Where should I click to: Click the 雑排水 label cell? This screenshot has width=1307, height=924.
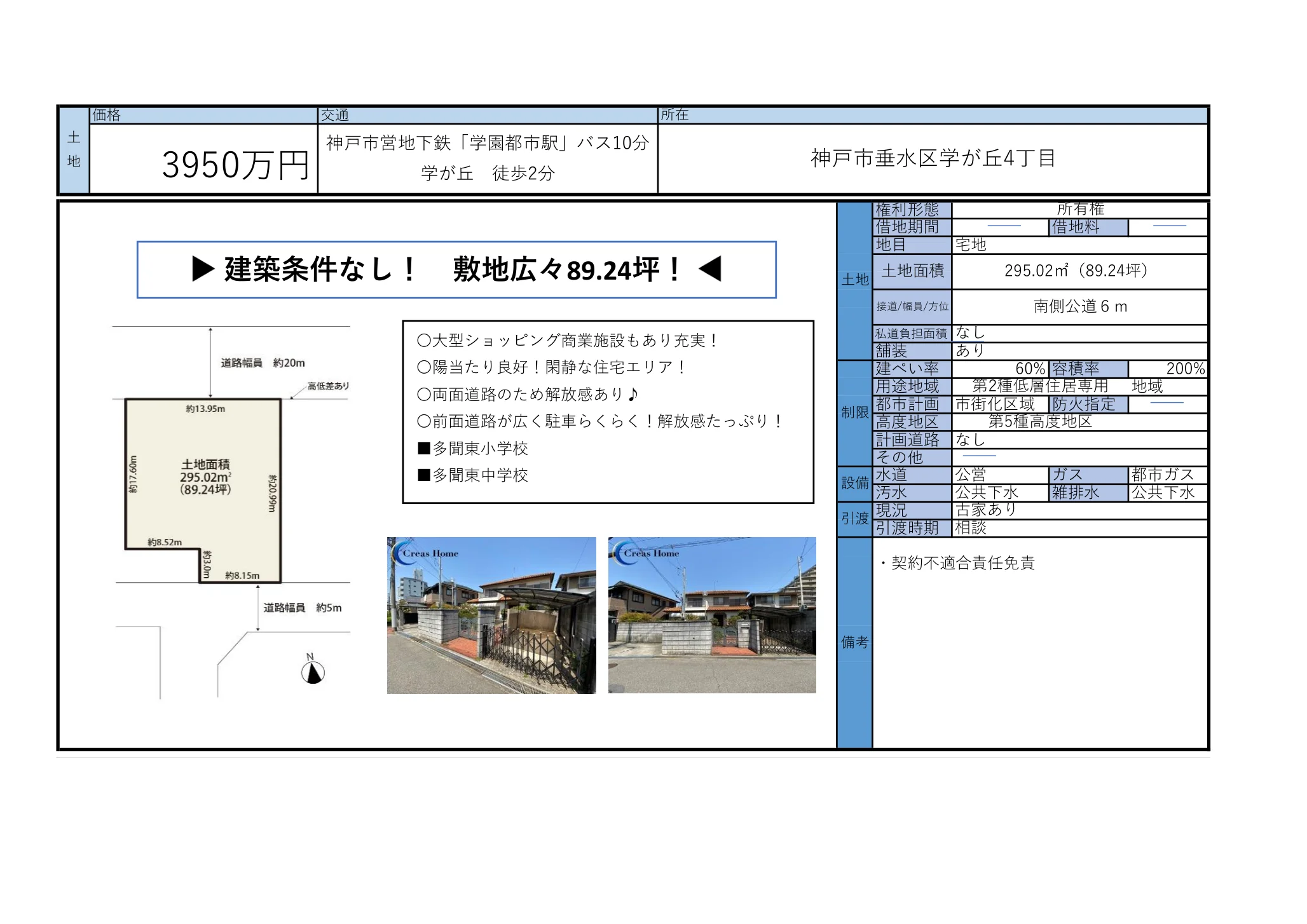(1088, 493)
